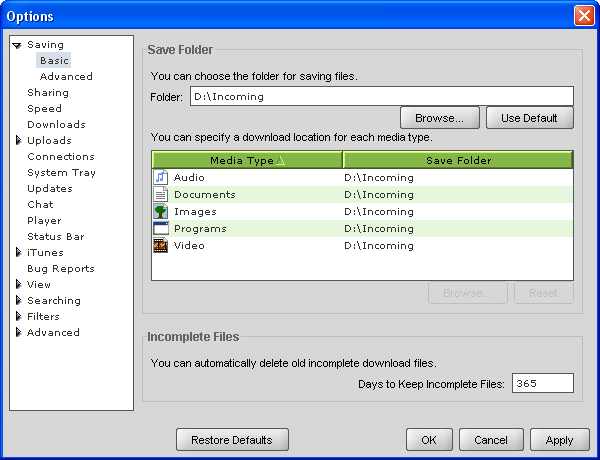Click in the Folder path field
The image size is (600, 460).
tap(382, 96)
